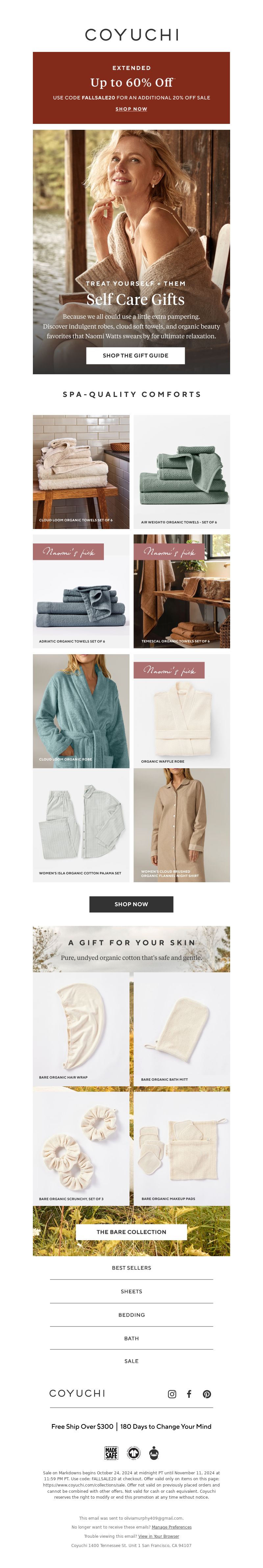Click Shop The Gift Guide button
The image size is (263, 1568).
click(x=135, y=356)
